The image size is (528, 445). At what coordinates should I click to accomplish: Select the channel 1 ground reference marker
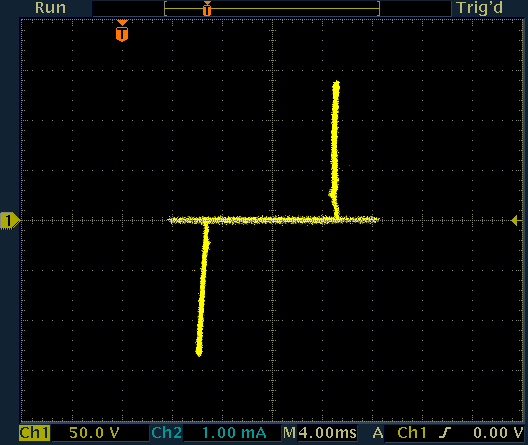pyautogui.click(x=10, y=221)
